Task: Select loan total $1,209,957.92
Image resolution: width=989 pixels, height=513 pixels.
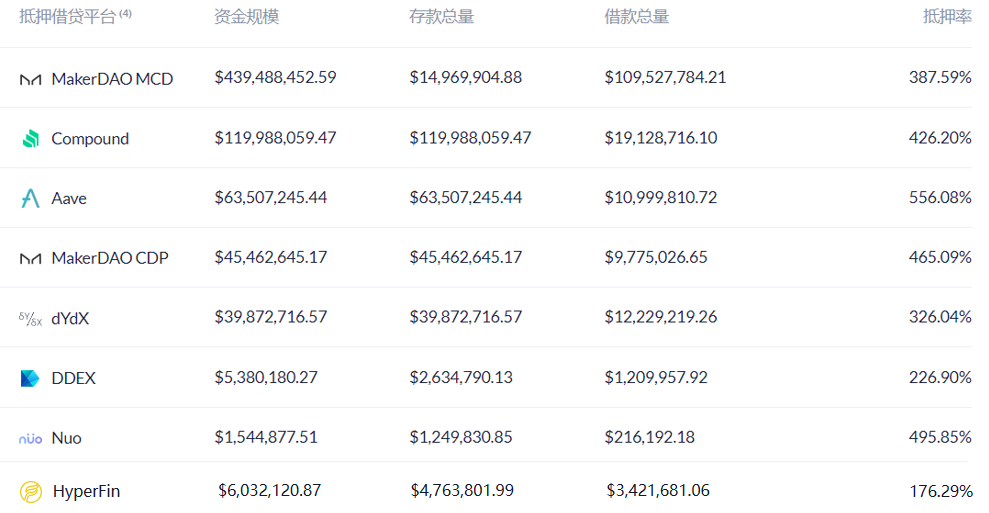Action: click(x=656, y=377)
